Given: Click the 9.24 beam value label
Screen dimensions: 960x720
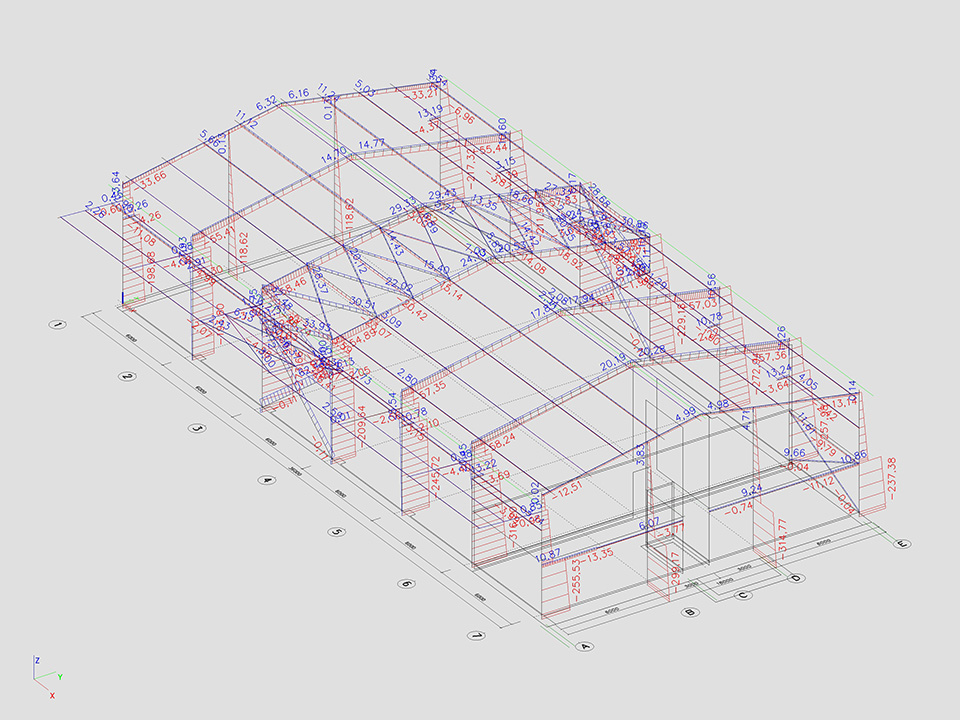Looking at the screenshot, I should point(751,491).
